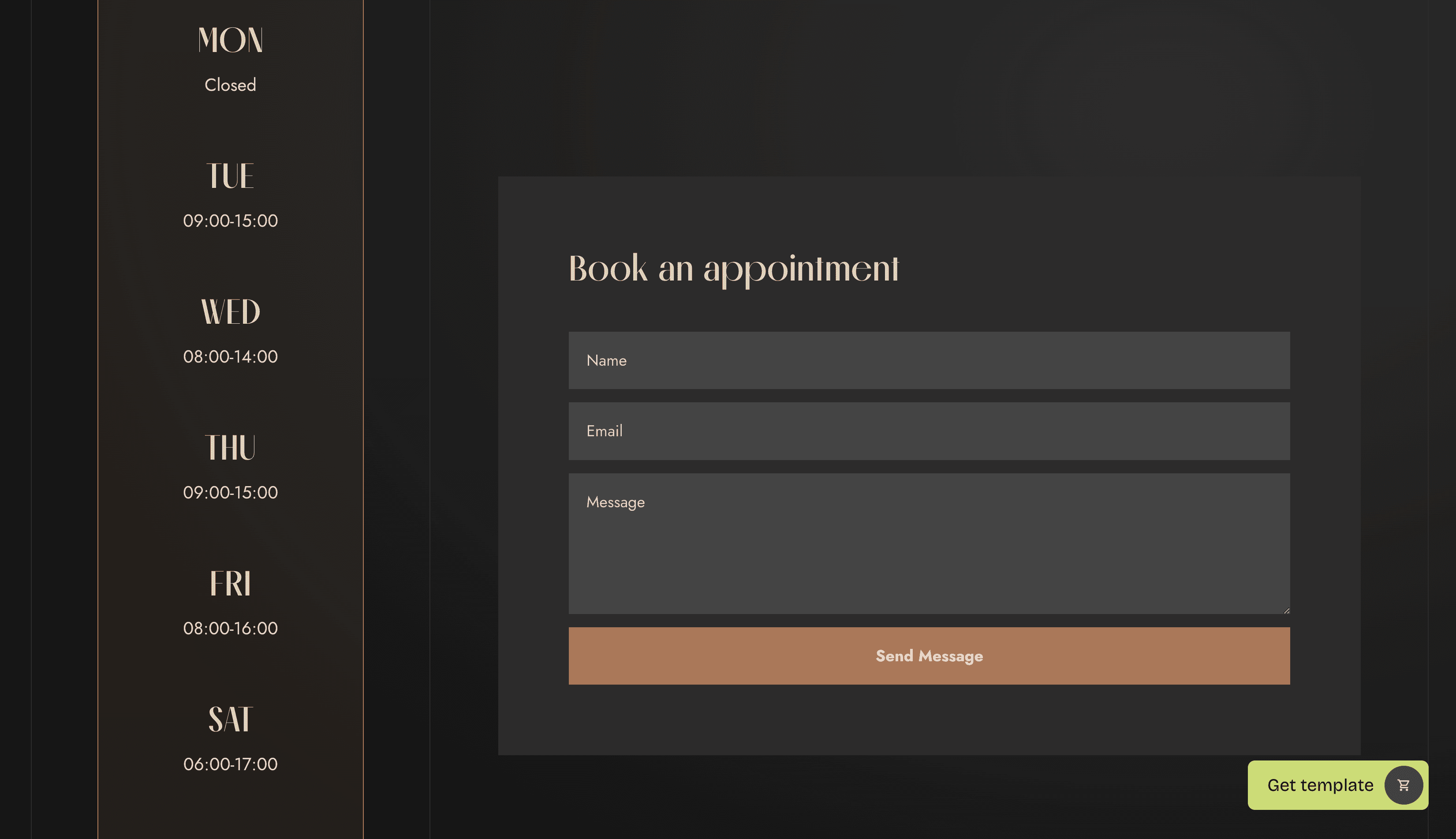This screenshot has height=839, width=1456.
Task: Click Tuesday hours 09:00-15:00
Action: click(x=230, y=221)
